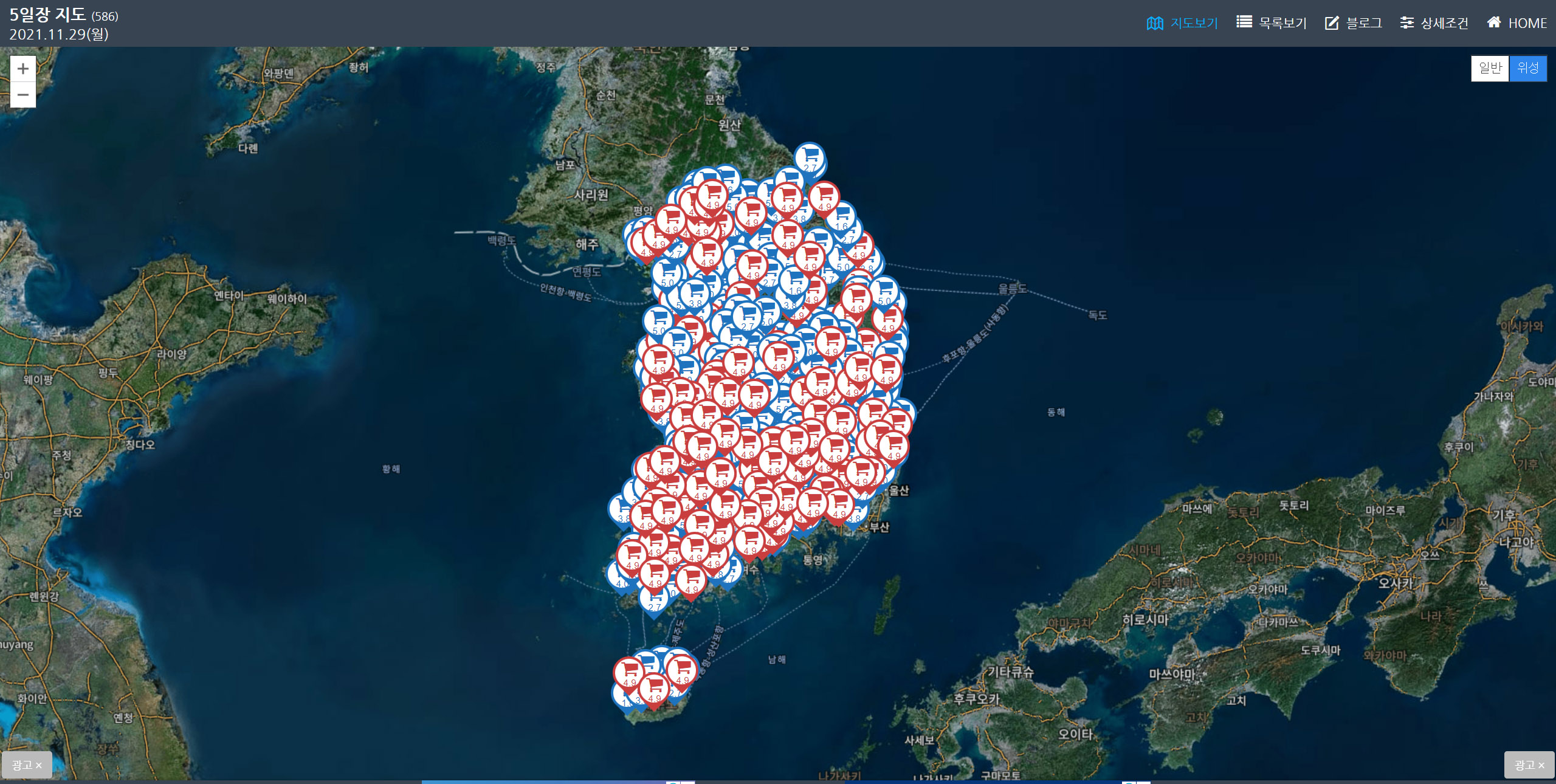Image resolution: width=1556 pixels, height=784 pixels.
Task: Click the 5일장 지도 page title
Action: pyautogui.click(x=47, y=15)
